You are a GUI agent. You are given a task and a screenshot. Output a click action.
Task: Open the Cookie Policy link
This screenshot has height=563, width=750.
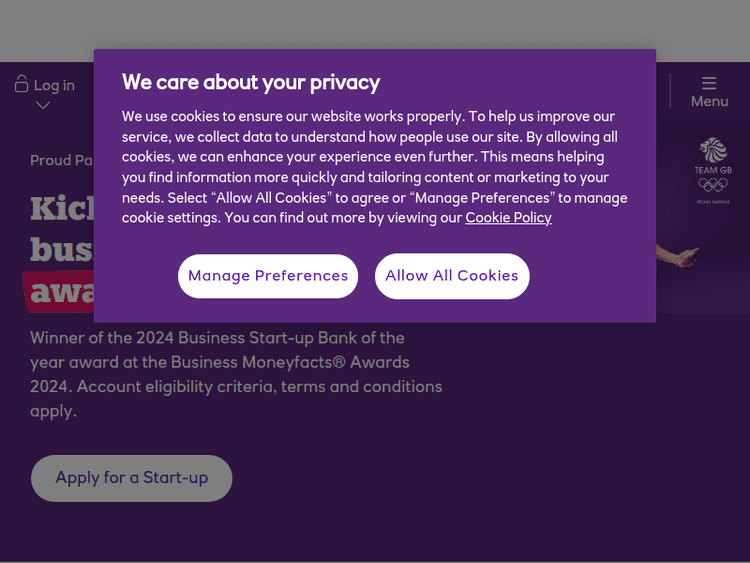coord(508,218)
